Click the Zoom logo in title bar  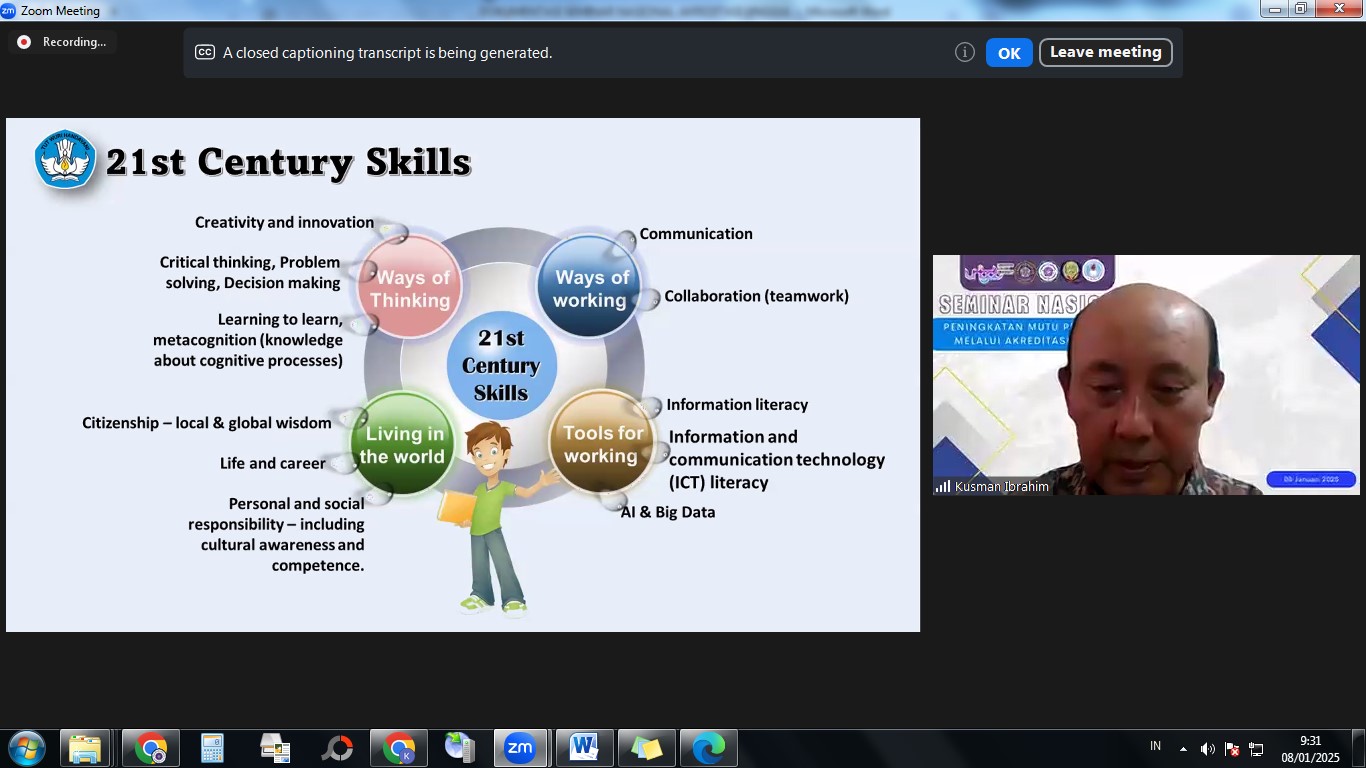click(8, 10)
